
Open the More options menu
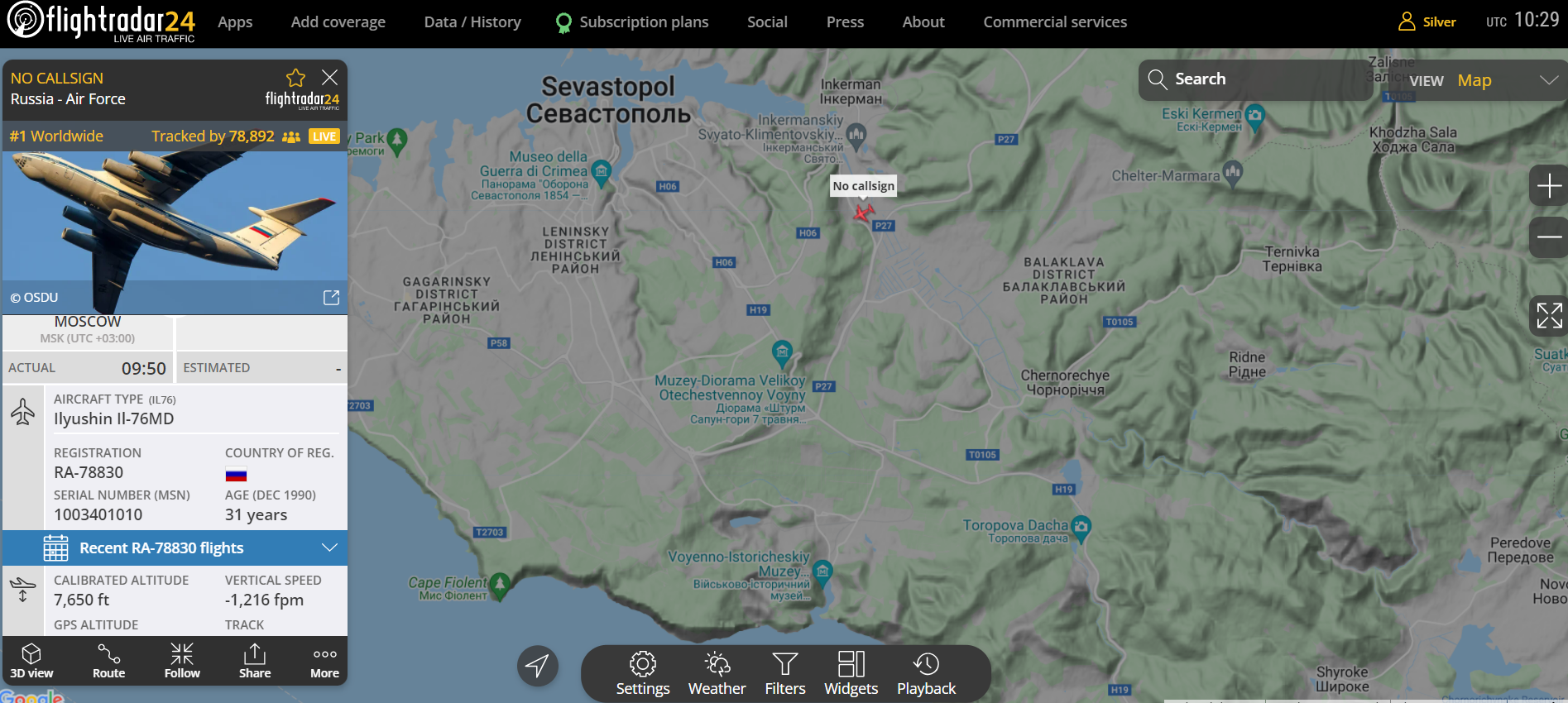click(324, 661)
